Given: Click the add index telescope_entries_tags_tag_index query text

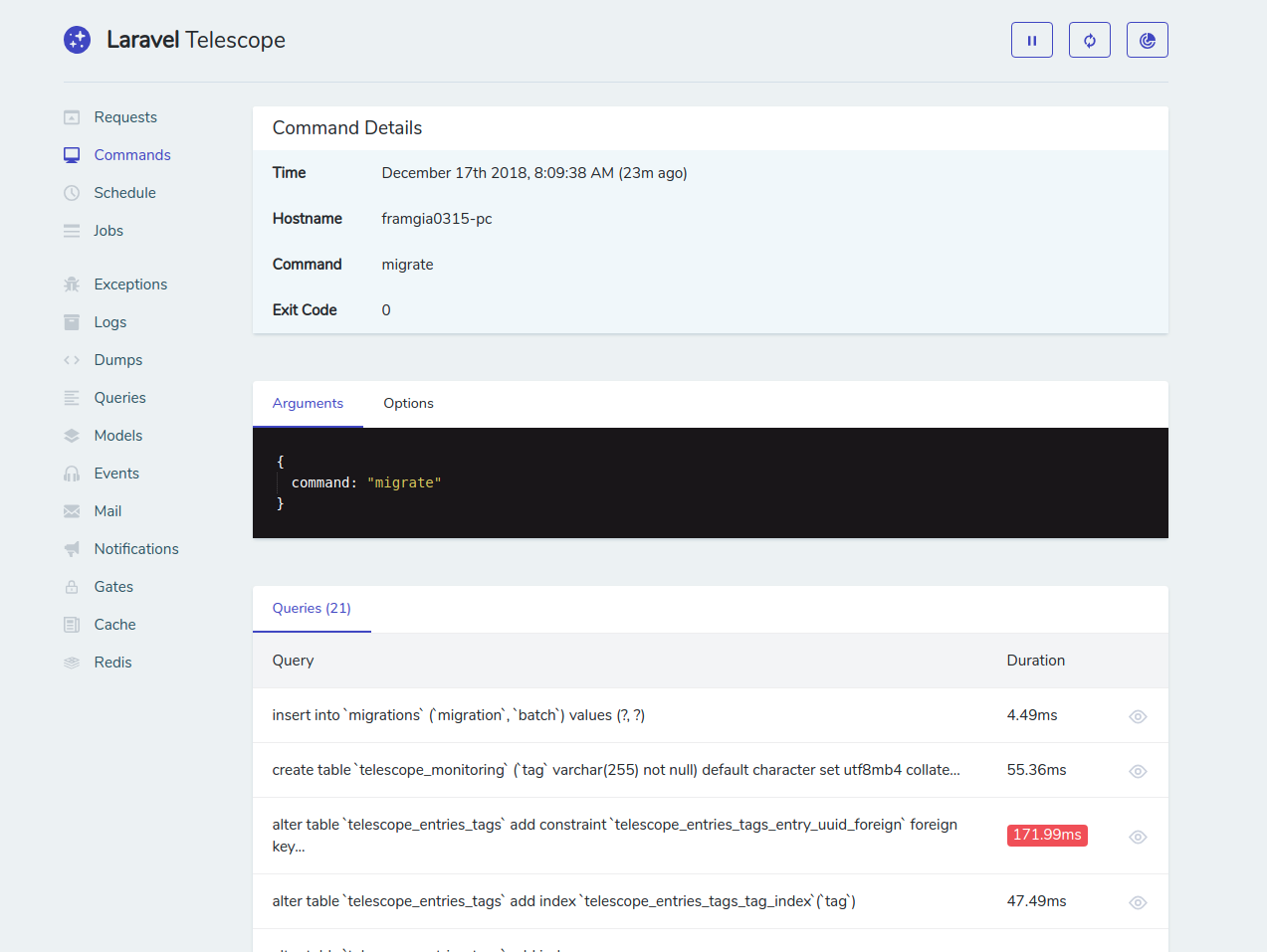Looking at the screenshot, I should coord(564,901).
